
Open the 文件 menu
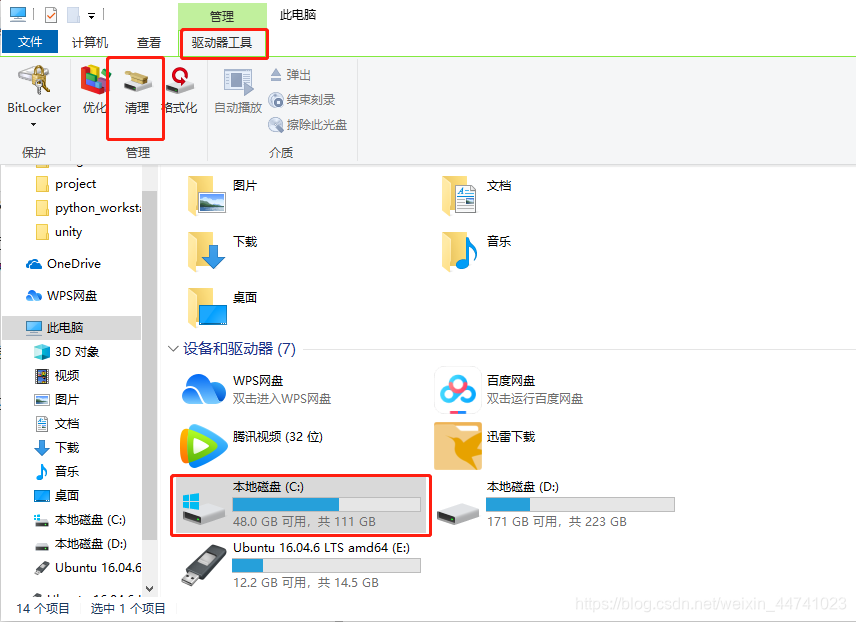coord(30,42)
